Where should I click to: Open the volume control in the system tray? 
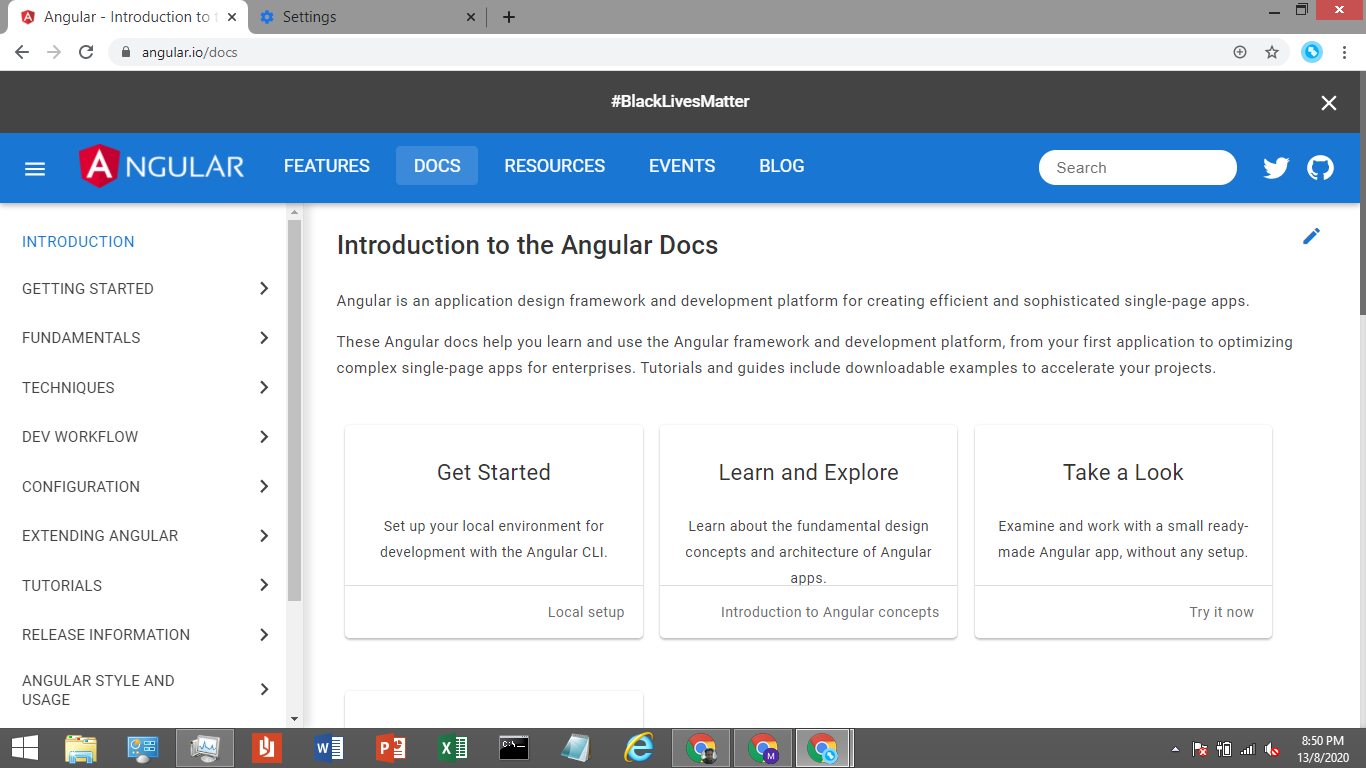point(1270,747)
